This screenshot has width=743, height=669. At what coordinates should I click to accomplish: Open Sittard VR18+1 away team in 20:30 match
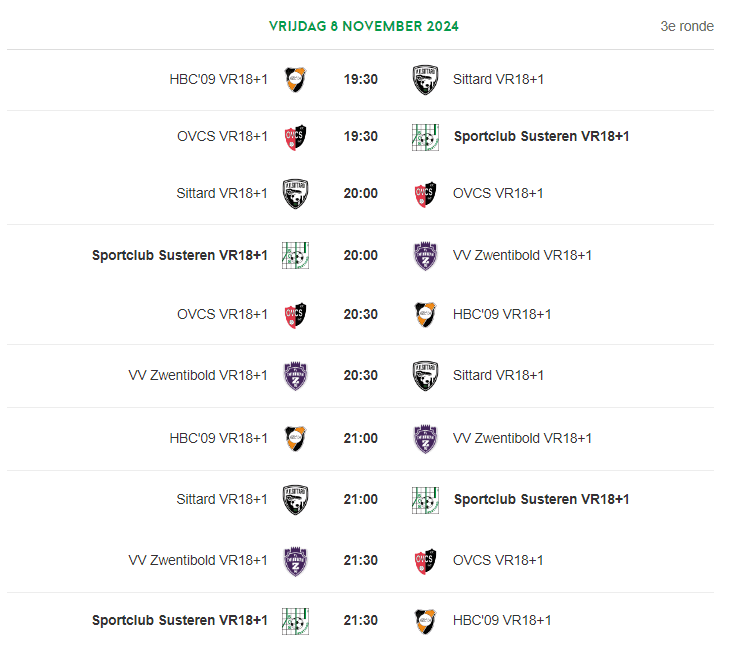pos(498,375)
